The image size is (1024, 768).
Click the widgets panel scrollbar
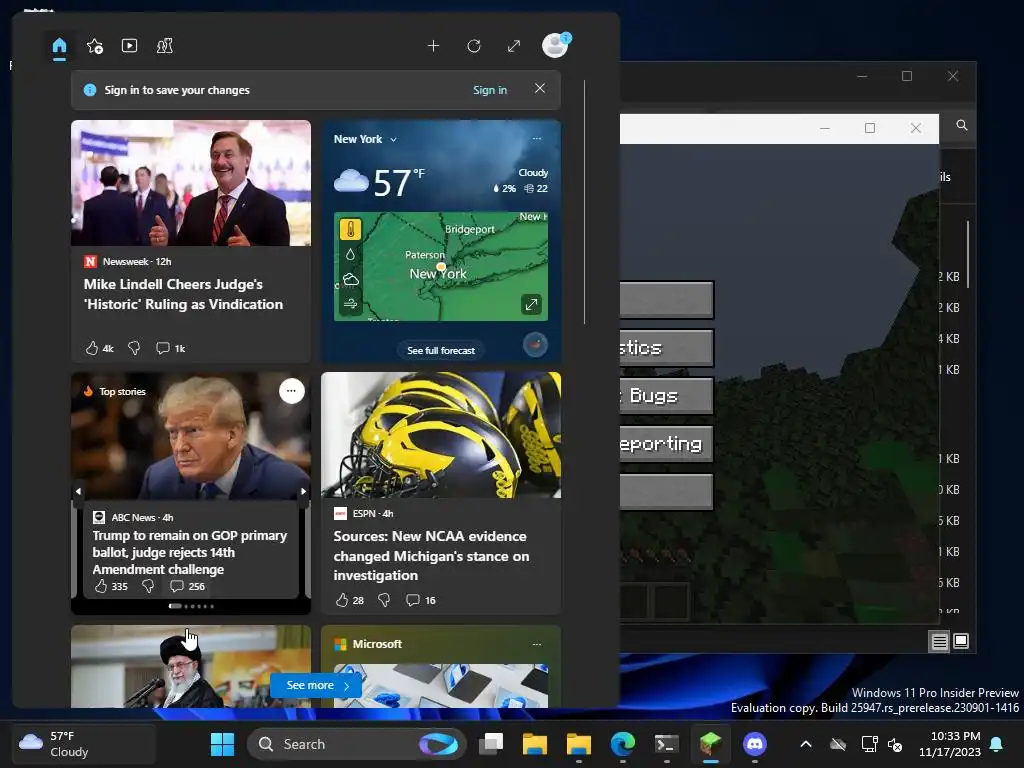point(584,202)
